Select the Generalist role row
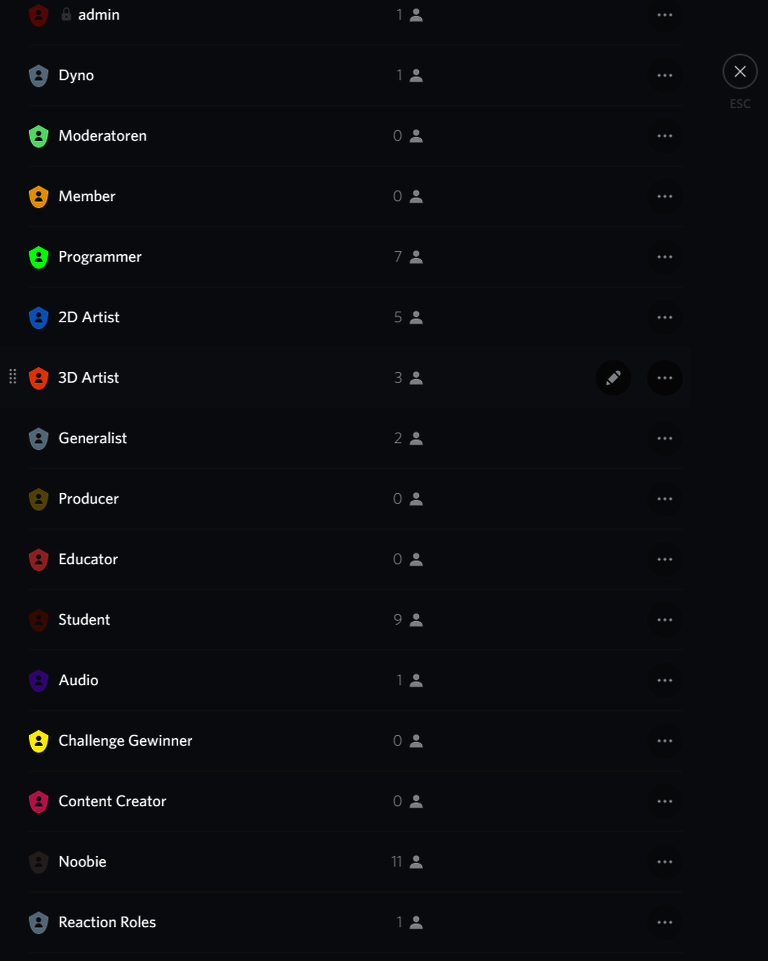This screenshot has width=768, height=961. click(93, 438)
